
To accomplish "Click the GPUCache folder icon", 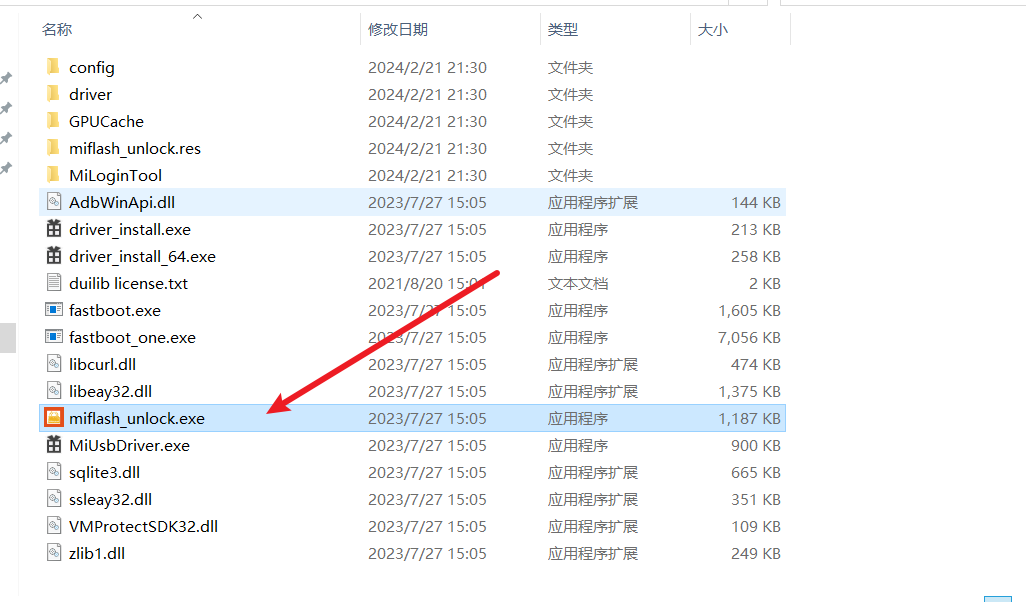I will click(x=54, y=120).
